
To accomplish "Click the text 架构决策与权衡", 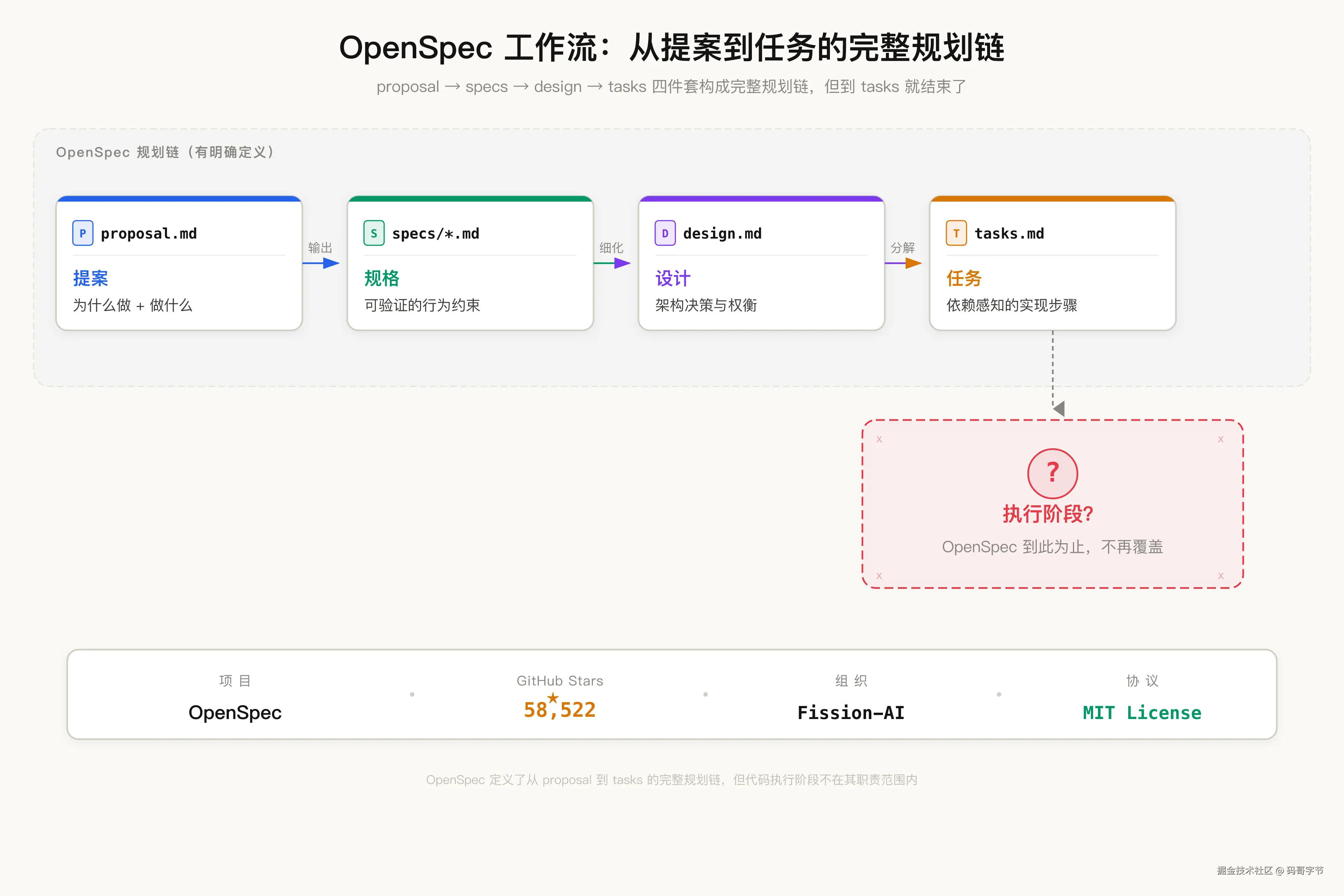I will [x=706, y=305].
